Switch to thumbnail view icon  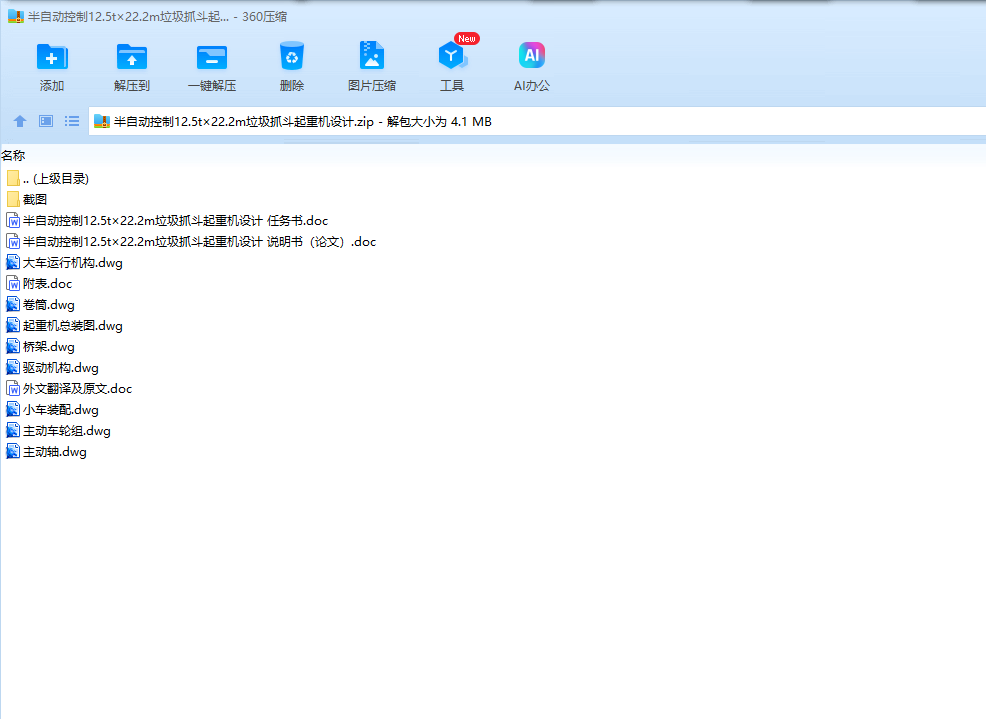[x=46, y=121]
